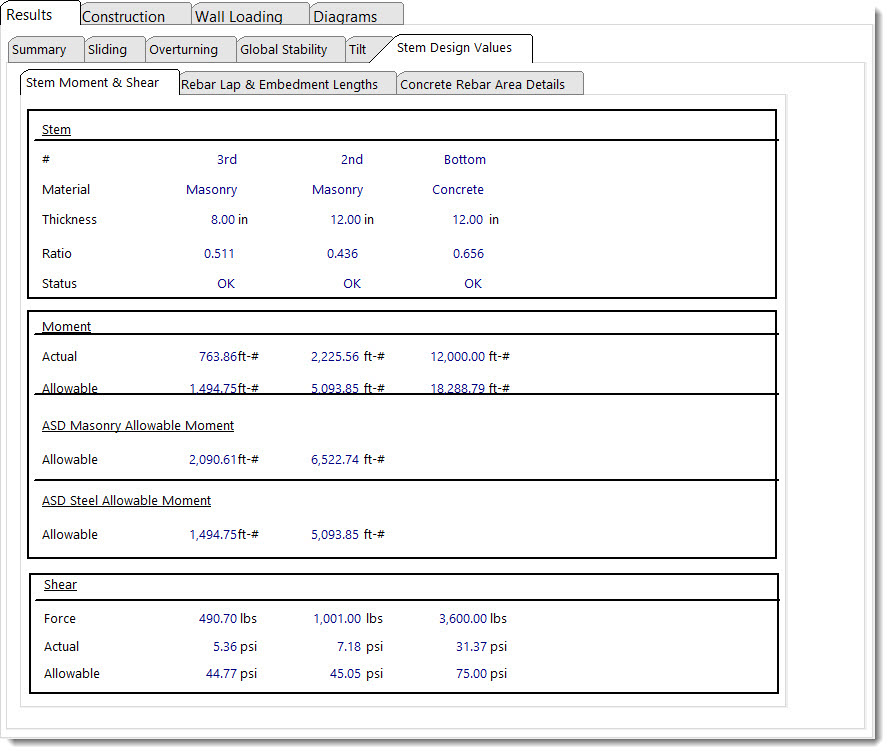Switch to the Results tab
The image size is (890, 754).
click(30, 15)
